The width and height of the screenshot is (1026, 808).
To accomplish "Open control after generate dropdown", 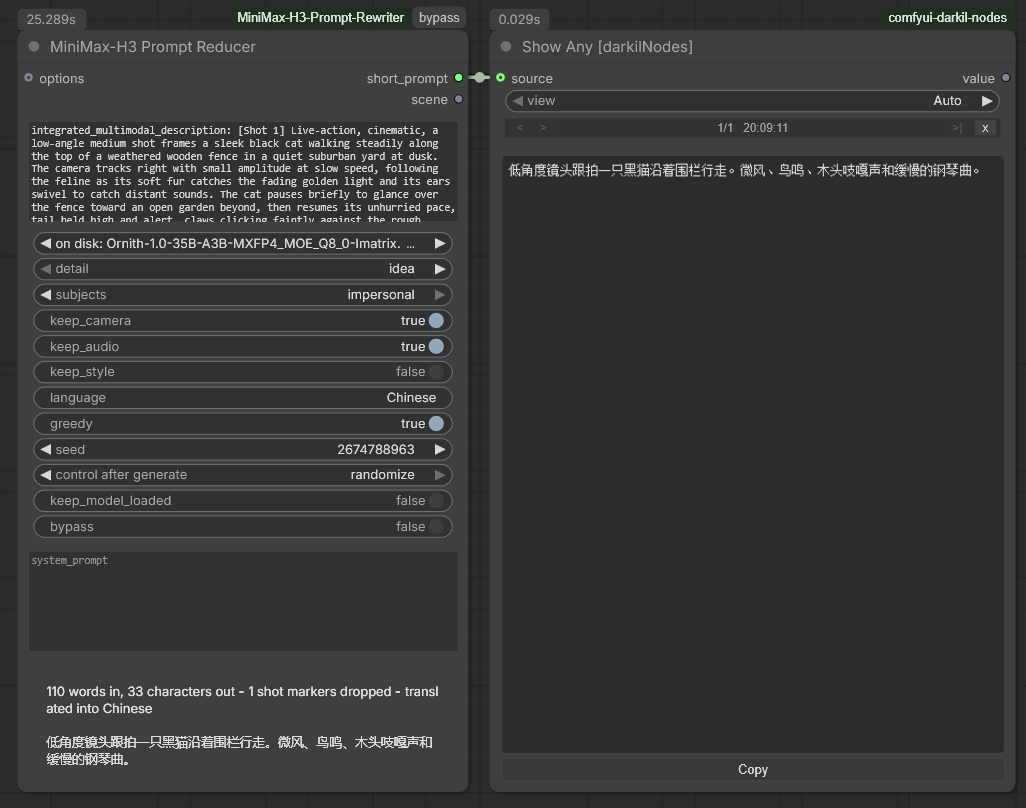I will pos(243,475).
